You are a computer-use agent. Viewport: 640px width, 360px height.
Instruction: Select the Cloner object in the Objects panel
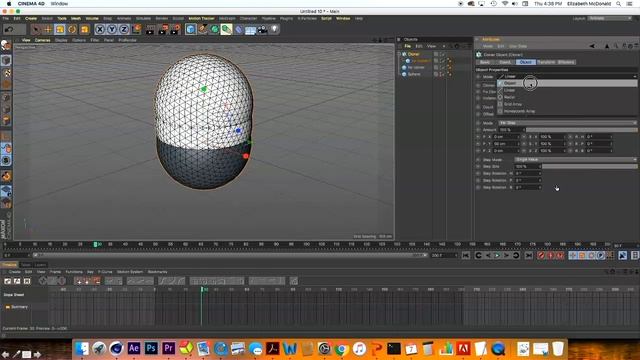click(413, 54)
